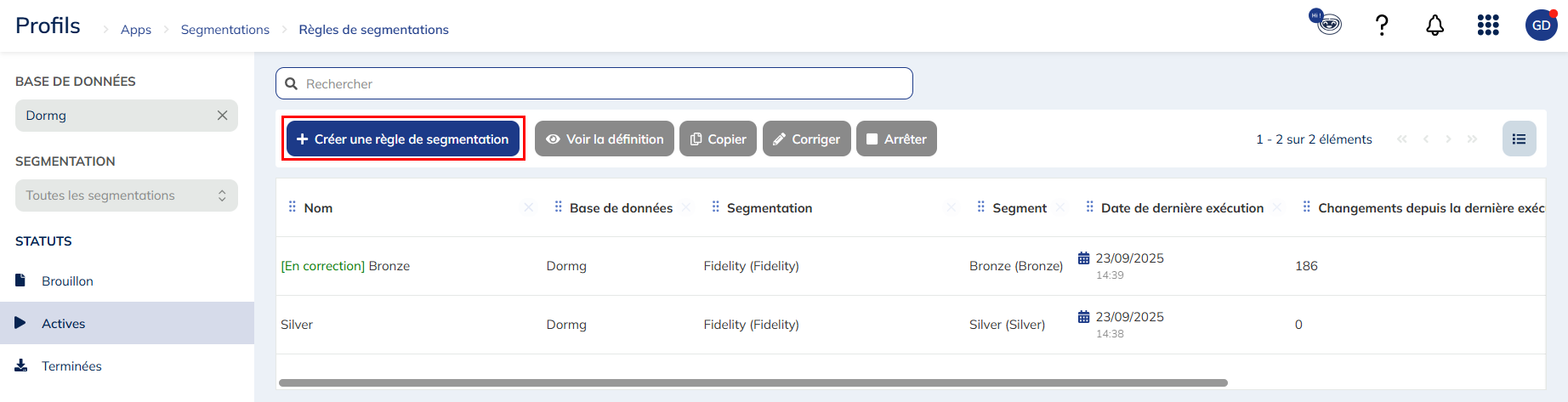Screen dimensions: 1568x402
Task: Toggle the list view icon button
Action: tap(1519, 139)
